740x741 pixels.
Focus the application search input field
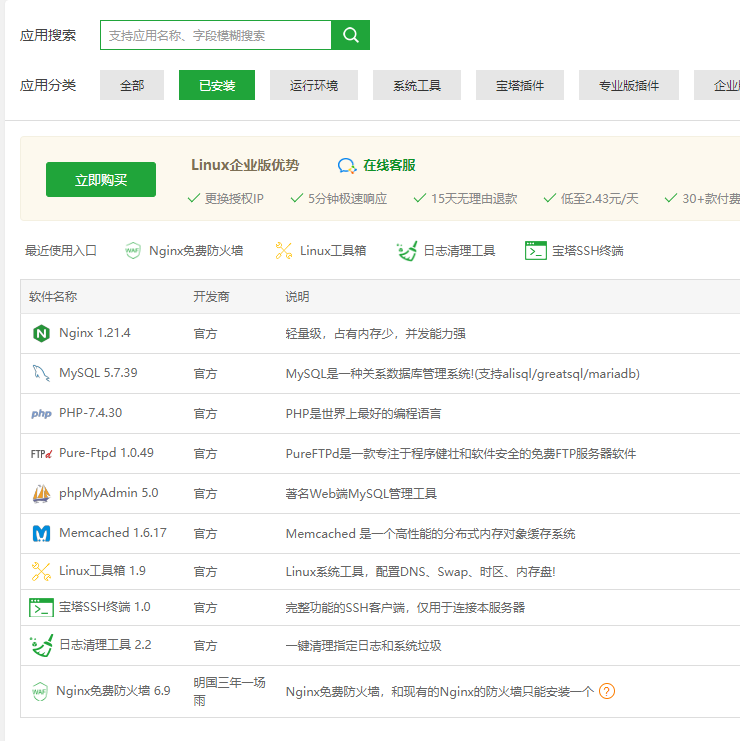[215, 35]
